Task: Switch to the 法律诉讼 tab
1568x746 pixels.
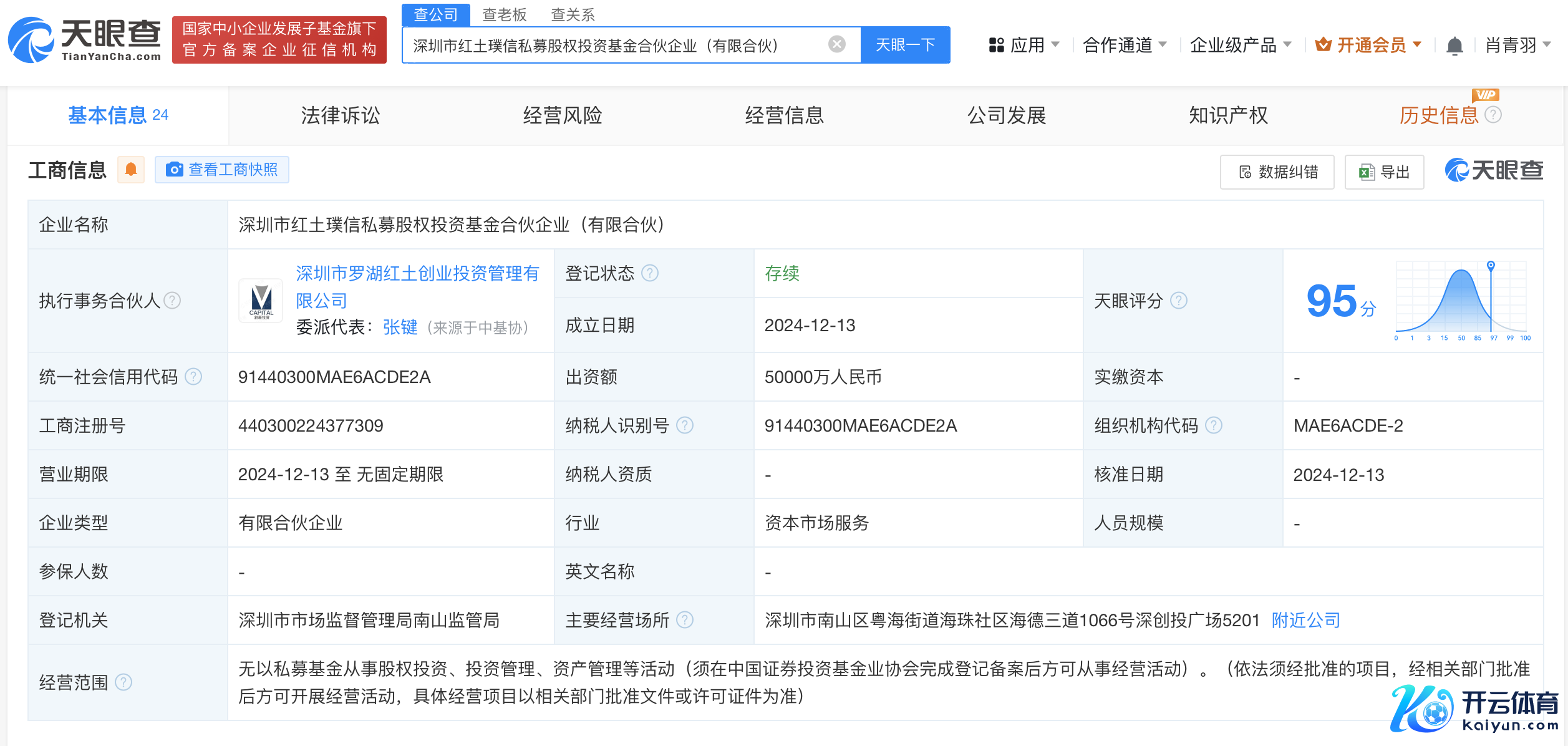Action: coord(340,115)
